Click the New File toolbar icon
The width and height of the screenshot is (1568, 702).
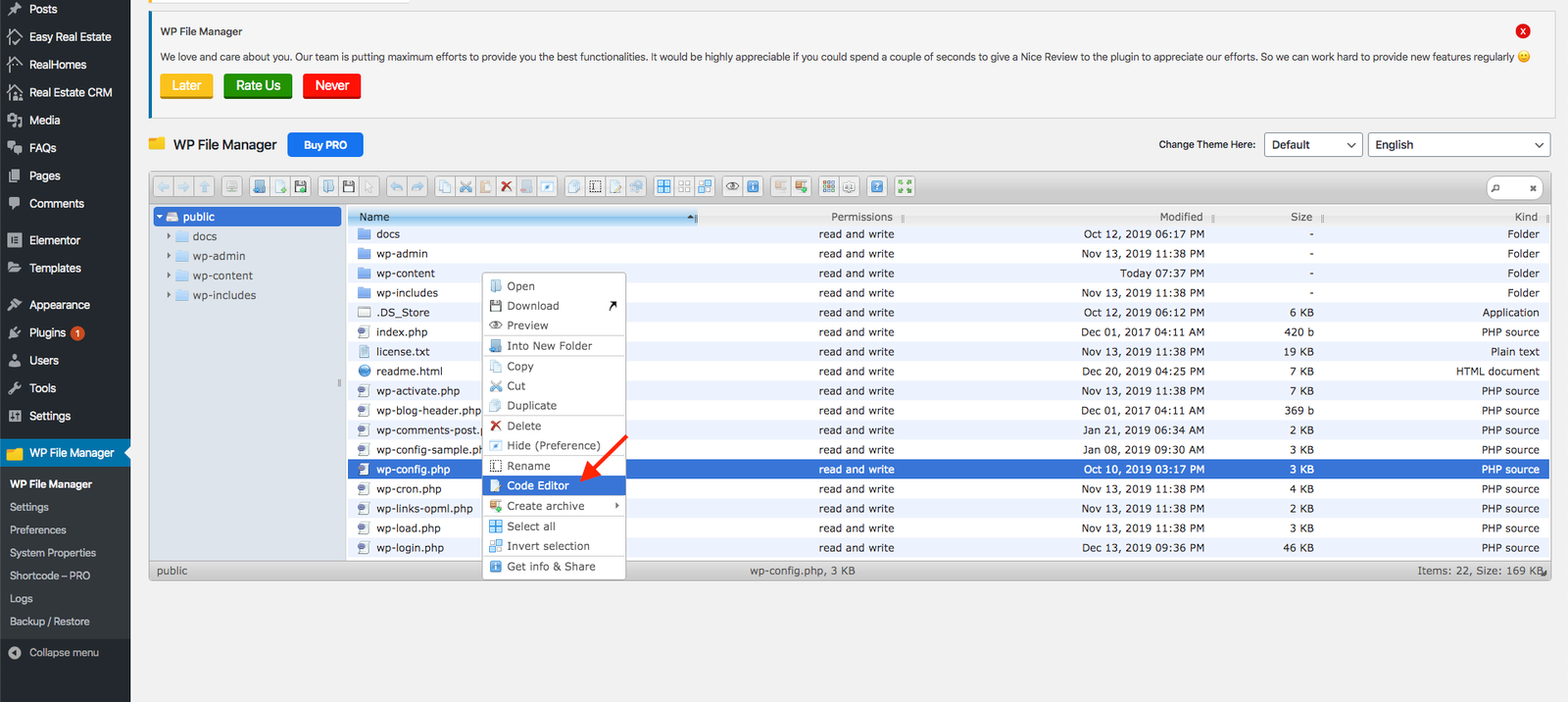coord(280,186)
